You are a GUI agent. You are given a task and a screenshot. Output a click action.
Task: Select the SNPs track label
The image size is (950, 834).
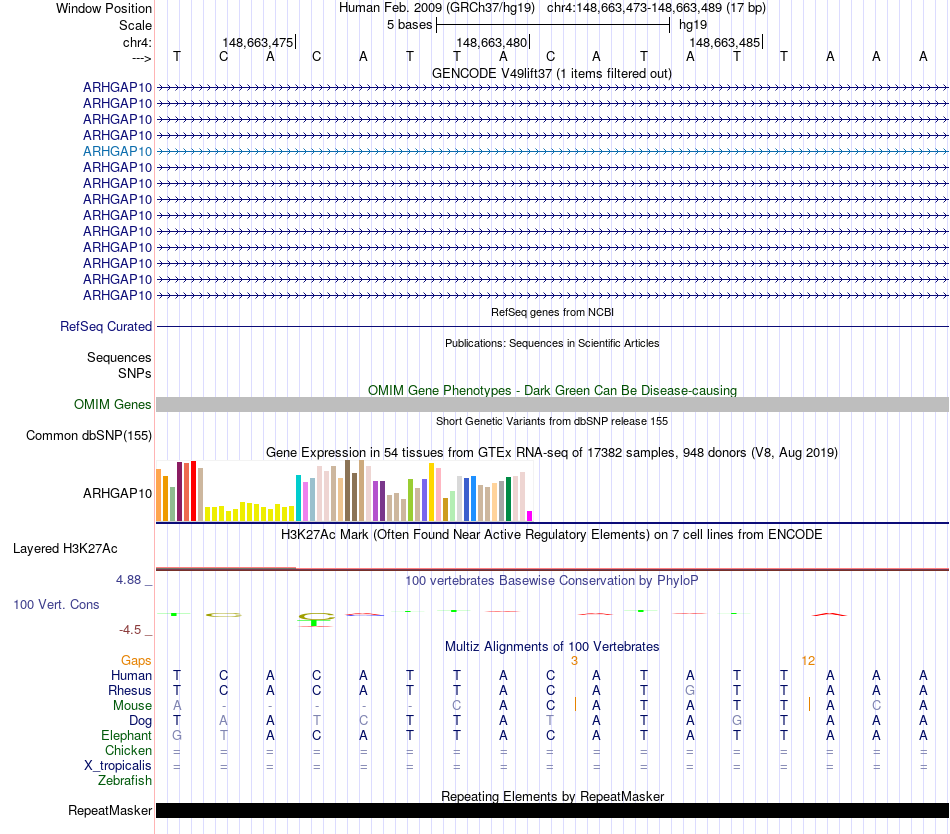[135, 373]
